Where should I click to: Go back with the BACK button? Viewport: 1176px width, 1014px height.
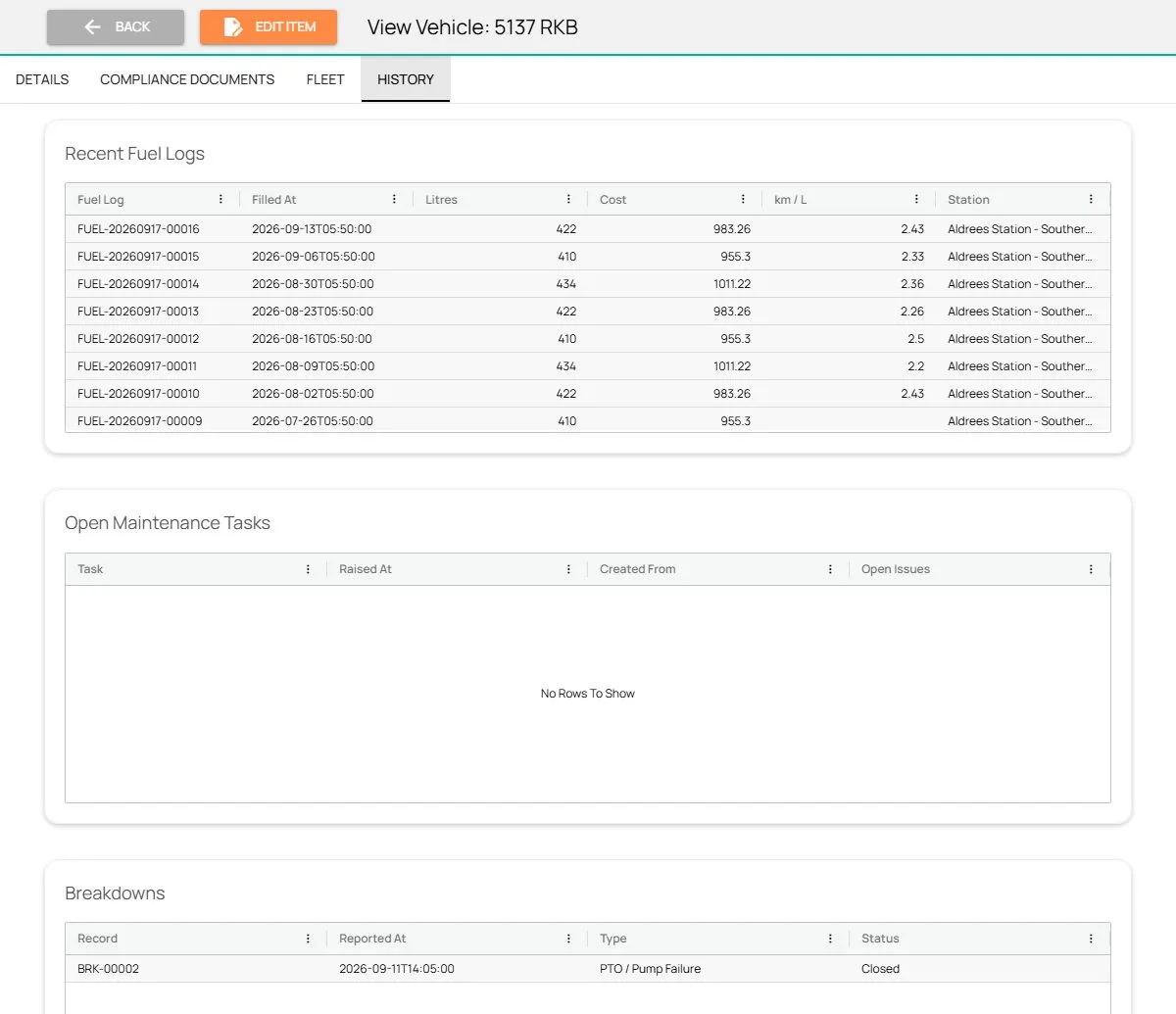click(x=116, y=27)
